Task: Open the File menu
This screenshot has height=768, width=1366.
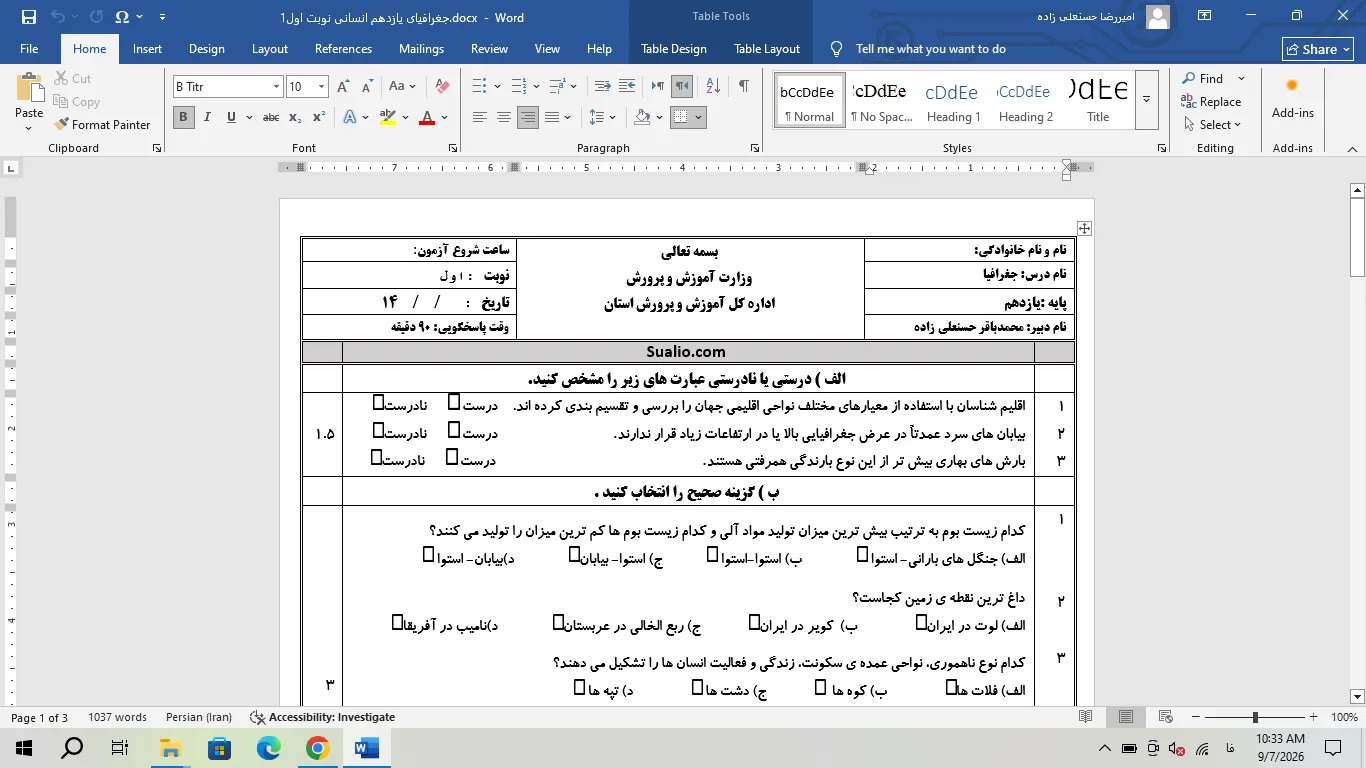Action: point(29,49)
